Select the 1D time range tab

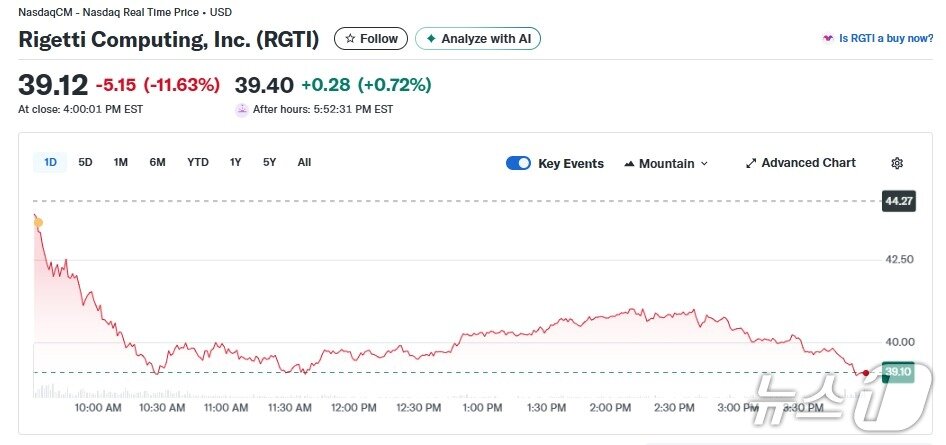50,162
